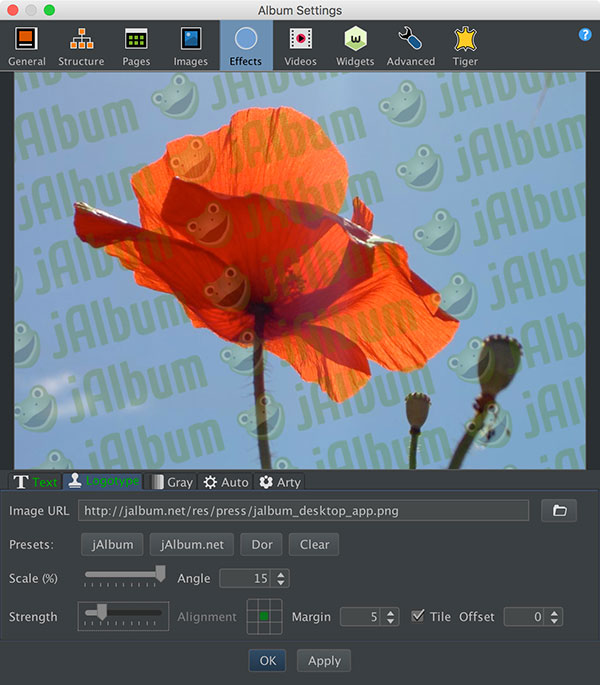
Task: Select center cell in Alignment grid
Action: point(264,616)
